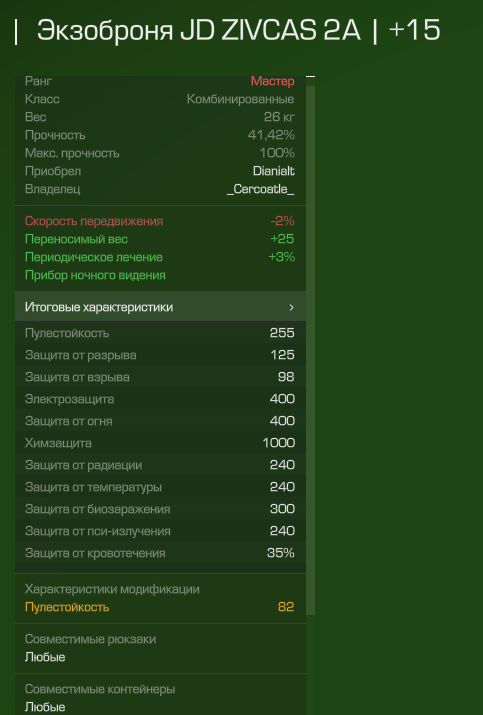
Task: Click the yellow Пулестойкость 82 modification row
Action: coord(160,607)
